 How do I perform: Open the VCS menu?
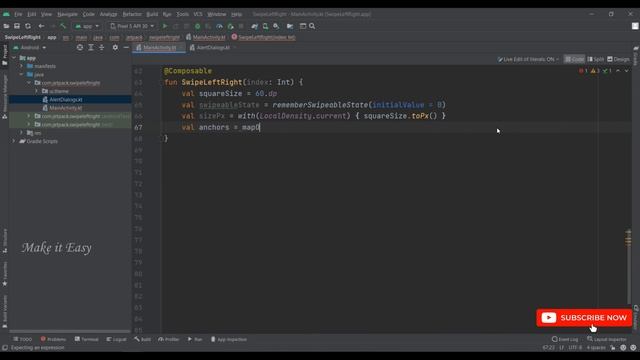[x=198, y=14]
